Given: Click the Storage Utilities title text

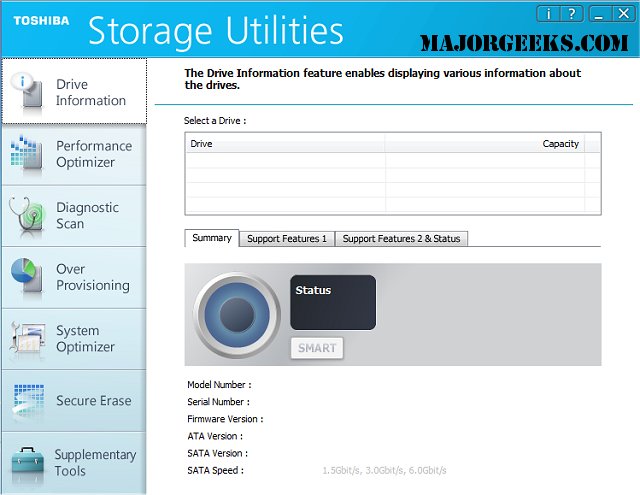Looking at the screenshot, I should (216, 31).
